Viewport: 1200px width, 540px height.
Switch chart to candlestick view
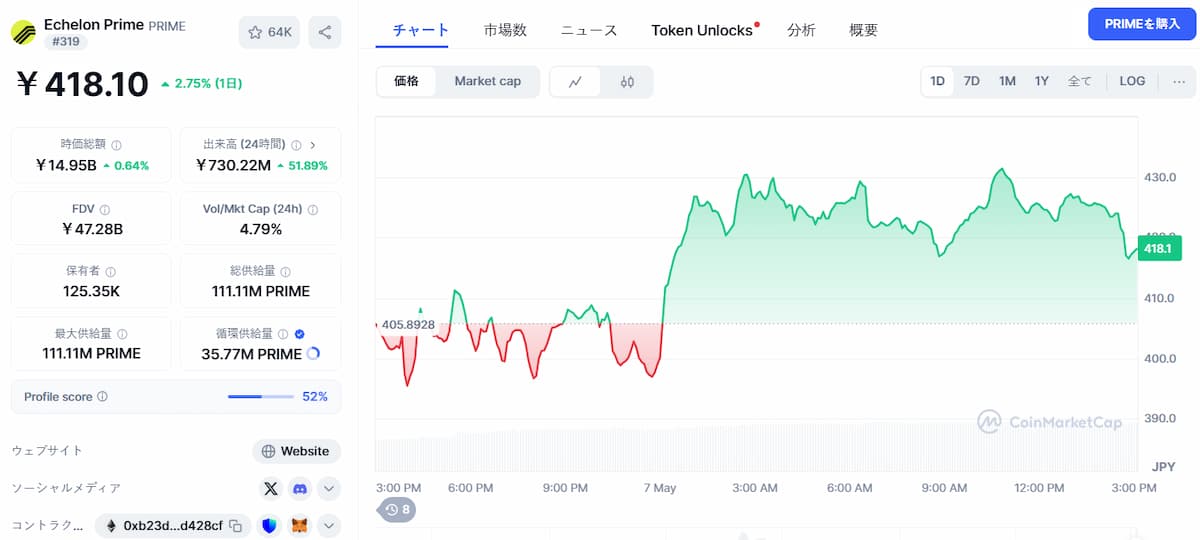pos(627,82)
